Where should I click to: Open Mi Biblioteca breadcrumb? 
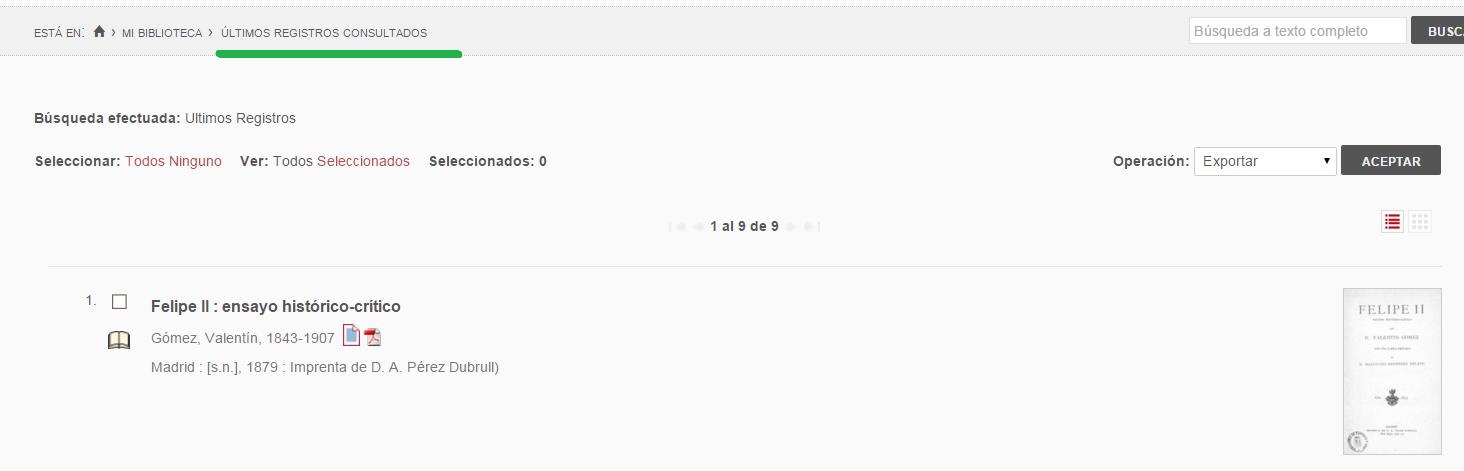(x=162, y=33)
